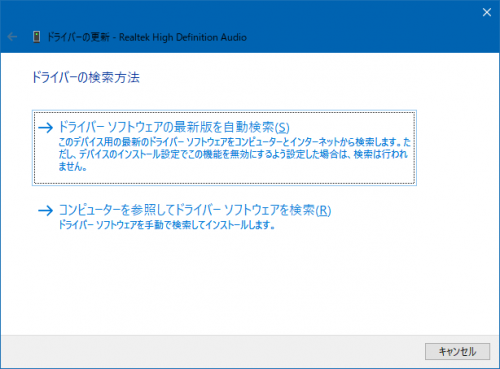
Task: Click description ドライバー ソフトウェアを手動で検索してインストールします。
Action: coord(167,225)
